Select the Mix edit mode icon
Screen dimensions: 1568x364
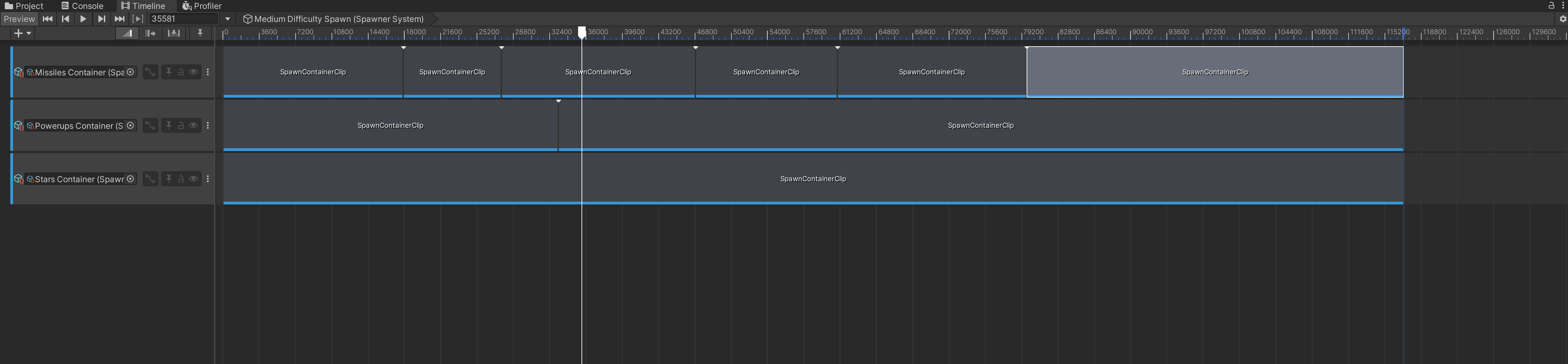(x=127, y=34)
